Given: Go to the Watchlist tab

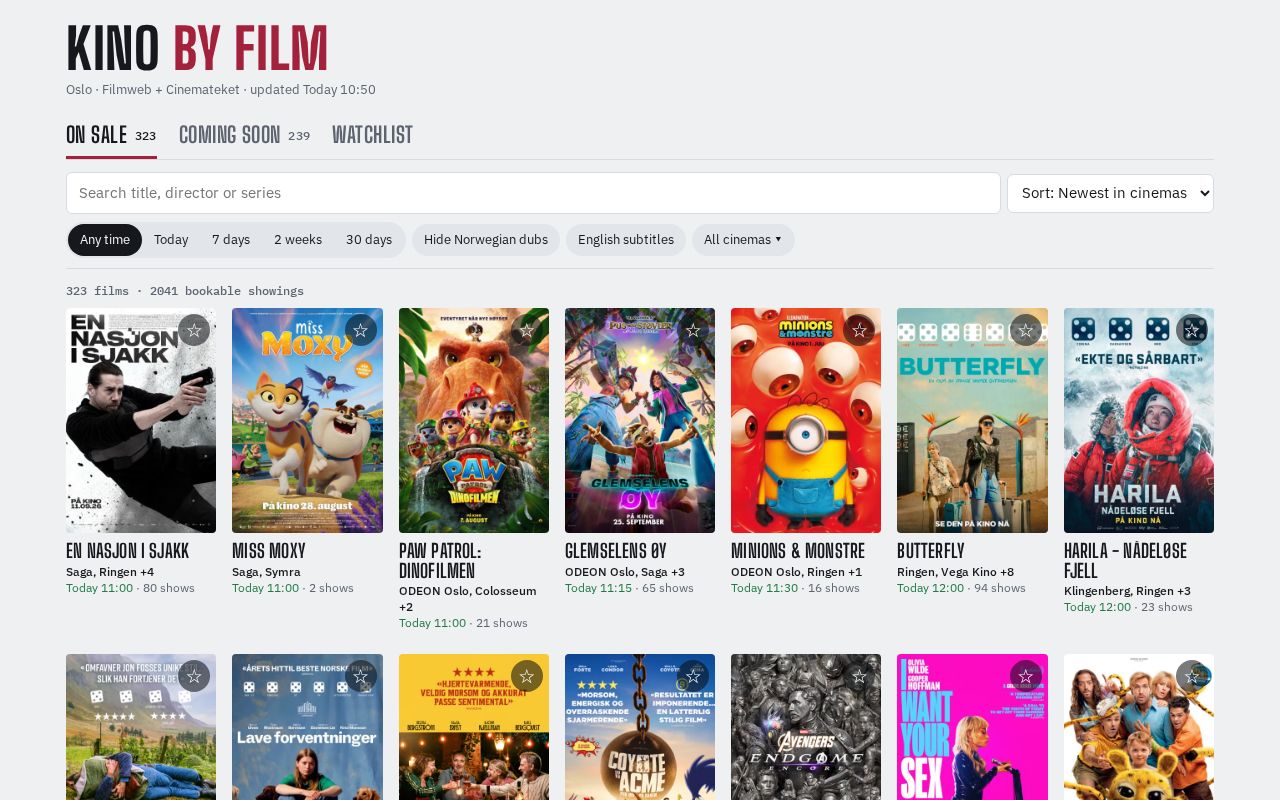Looking at the screenshot, I should [372, 135].
